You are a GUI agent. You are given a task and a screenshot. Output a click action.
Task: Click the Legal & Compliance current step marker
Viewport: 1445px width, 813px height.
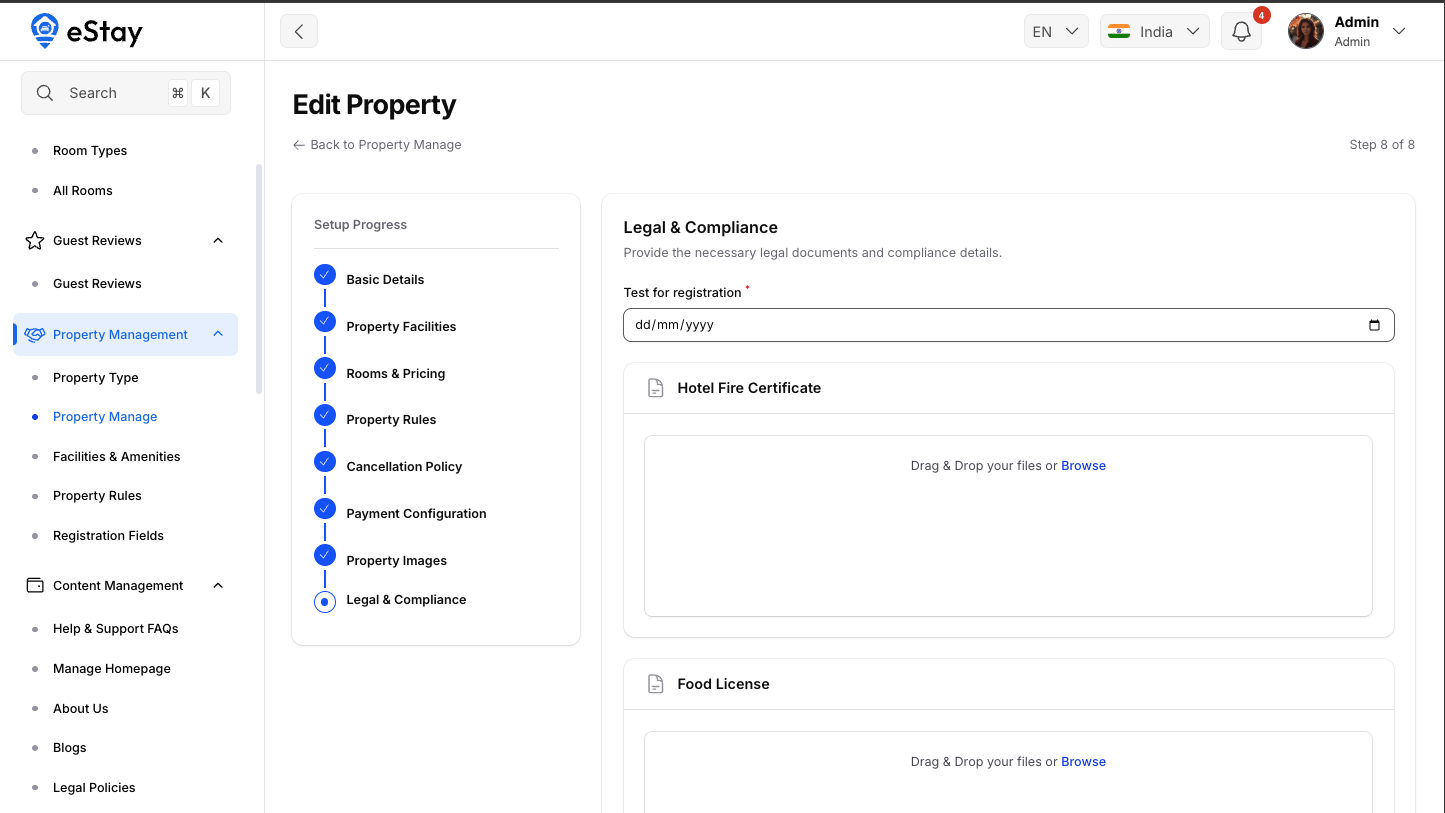pyautogui.click(x=325, y=602)
